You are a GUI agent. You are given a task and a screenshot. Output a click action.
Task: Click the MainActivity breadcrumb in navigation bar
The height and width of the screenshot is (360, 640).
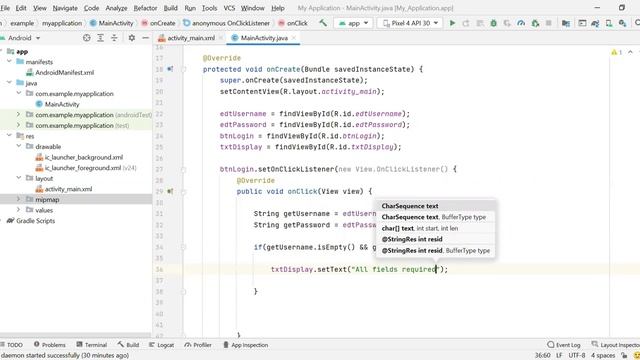(111, 23)
